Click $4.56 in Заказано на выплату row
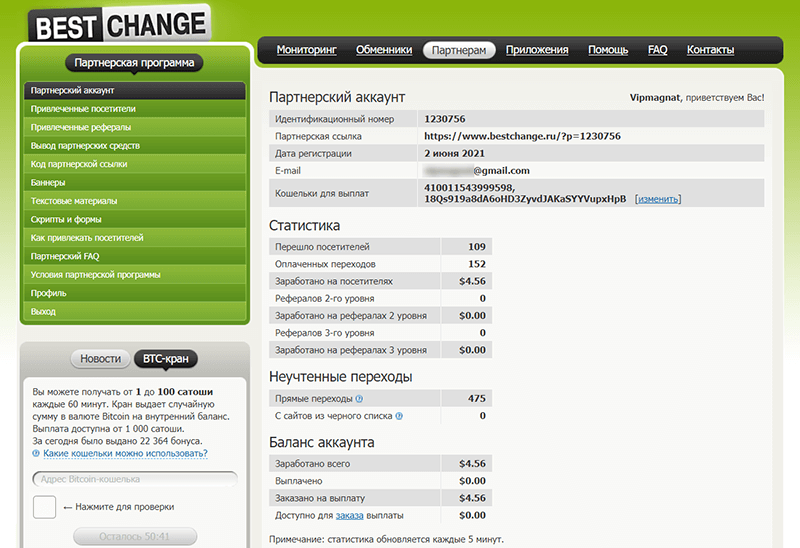 pyautogui.click(x=472, y=498)
